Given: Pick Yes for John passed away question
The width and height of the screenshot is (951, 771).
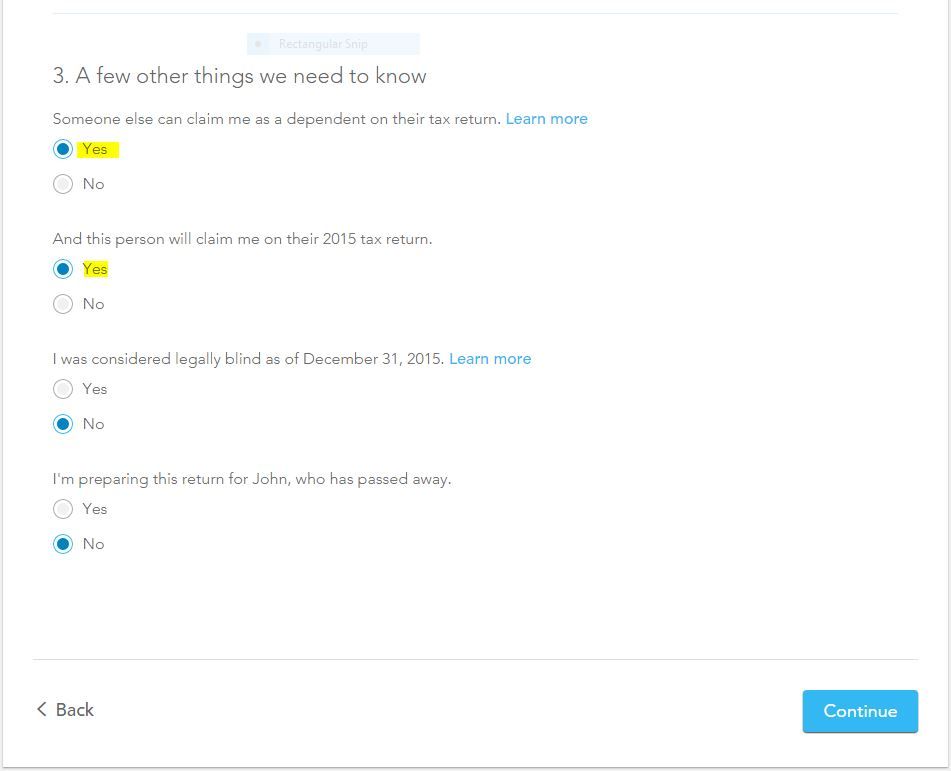Looking at the screenshot, I should [x=63, y=509].
